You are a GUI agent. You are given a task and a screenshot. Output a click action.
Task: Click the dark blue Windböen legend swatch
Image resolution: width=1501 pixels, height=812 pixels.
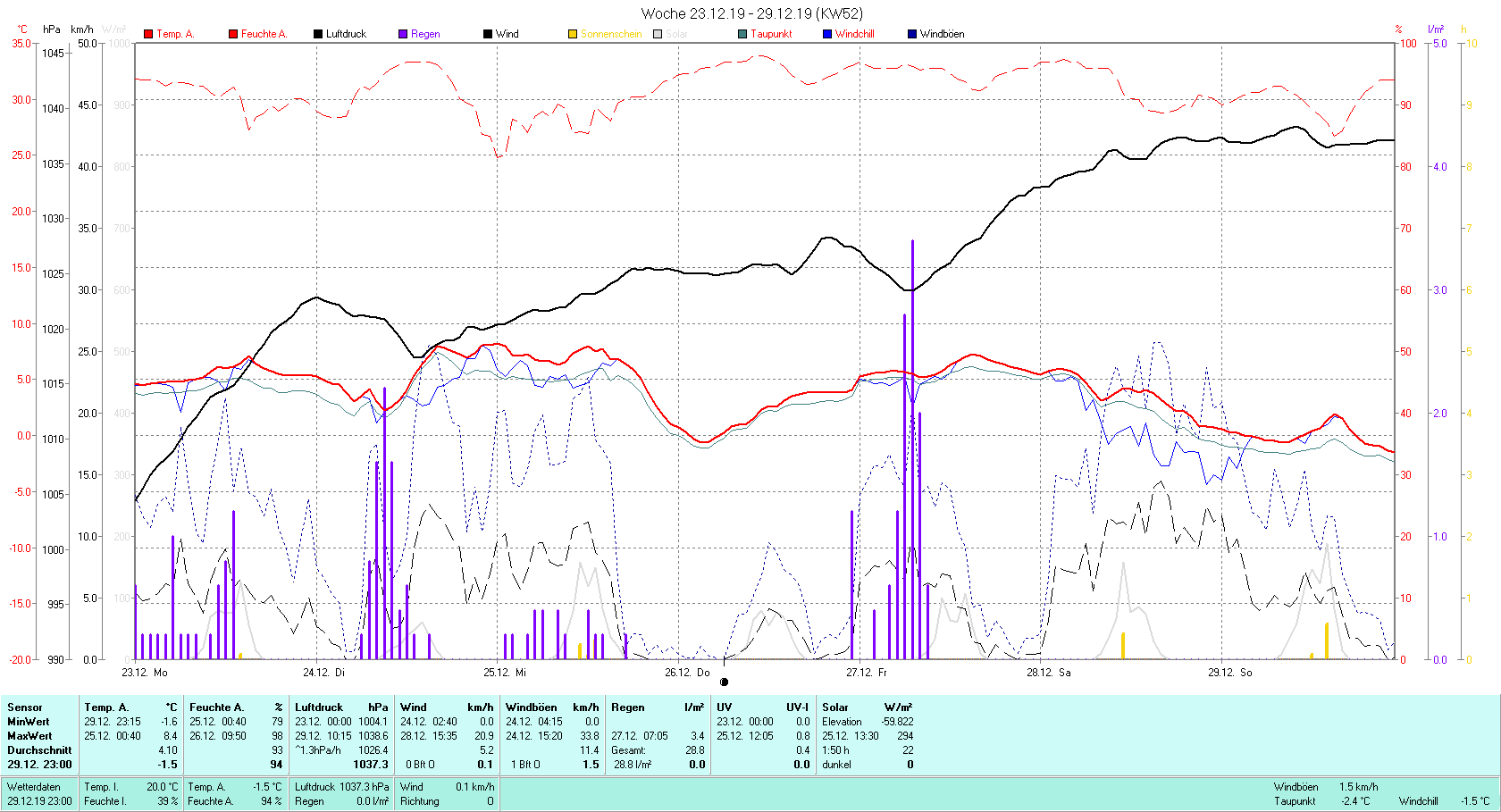[912, 34]
